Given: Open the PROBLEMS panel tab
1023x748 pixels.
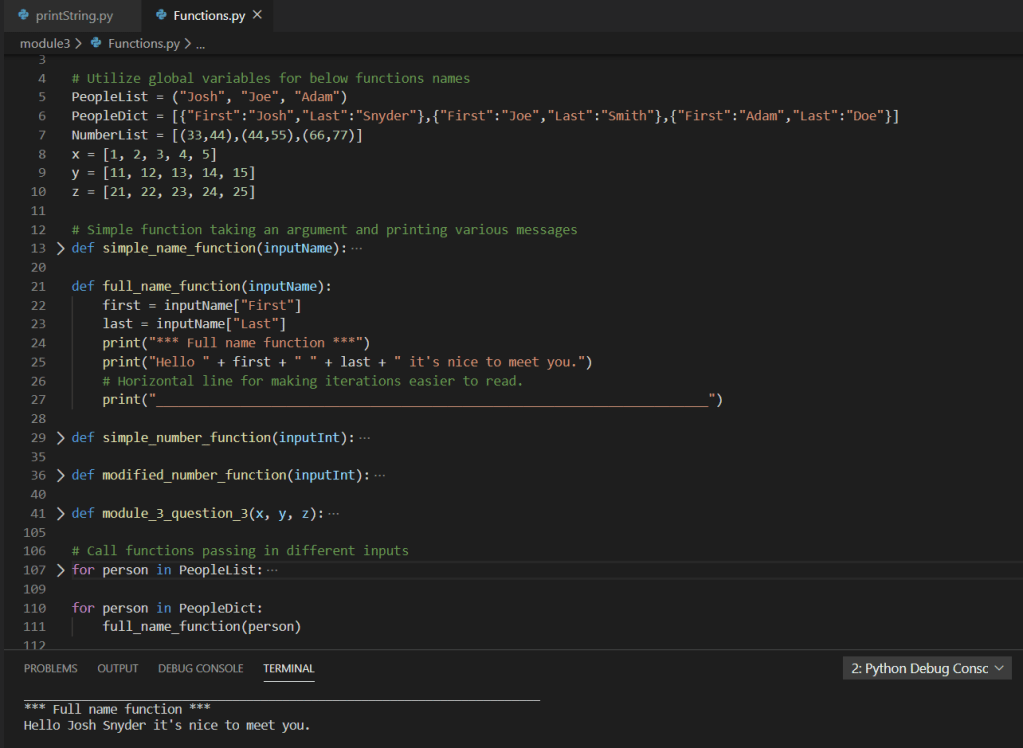Looking at the screenshot, I should click(x=50, y=668).
